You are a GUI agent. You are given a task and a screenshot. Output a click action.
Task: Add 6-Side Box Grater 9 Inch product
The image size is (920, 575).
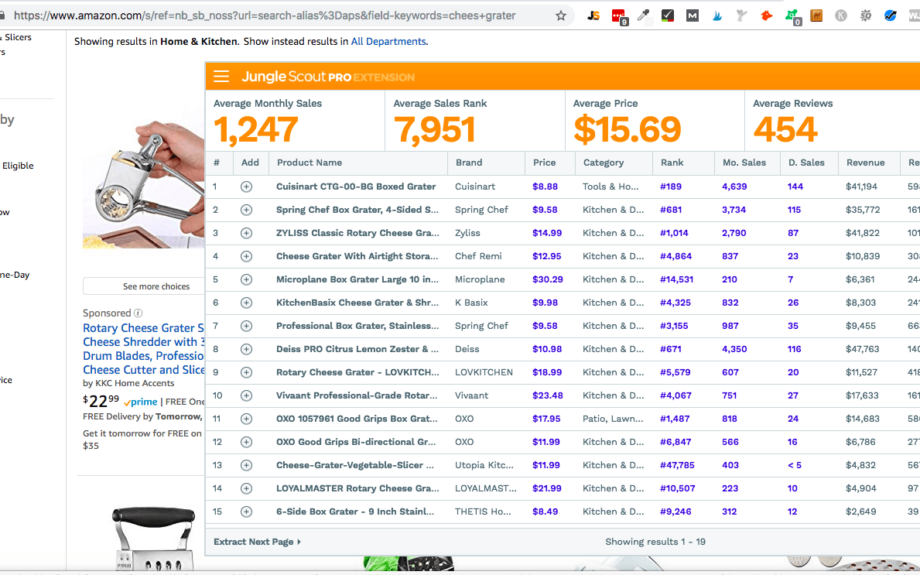[246, 512]
